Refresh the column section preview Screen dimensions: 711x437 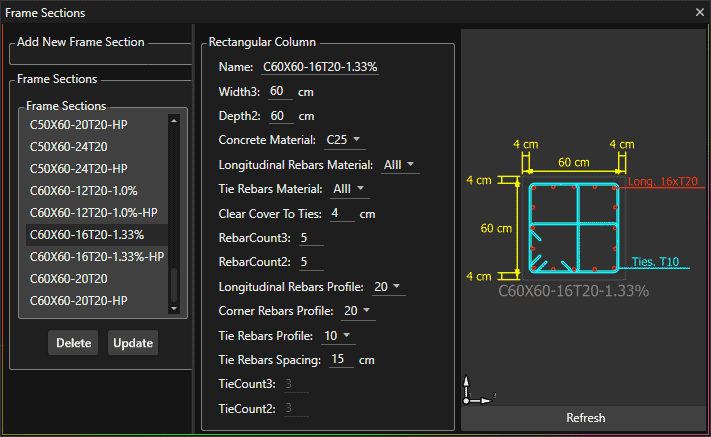pos(585,418)
